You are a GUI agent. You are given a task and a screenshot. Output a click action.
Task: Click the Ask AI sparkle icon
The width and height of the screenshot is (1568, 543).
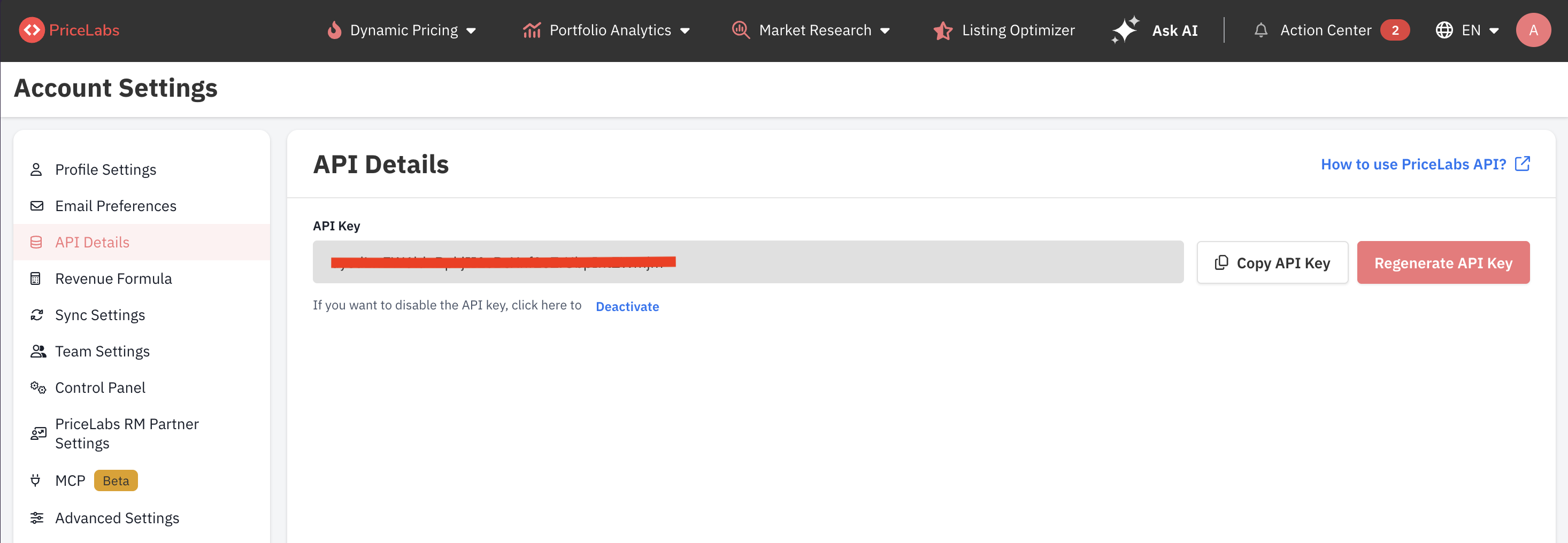point(1125,30)
